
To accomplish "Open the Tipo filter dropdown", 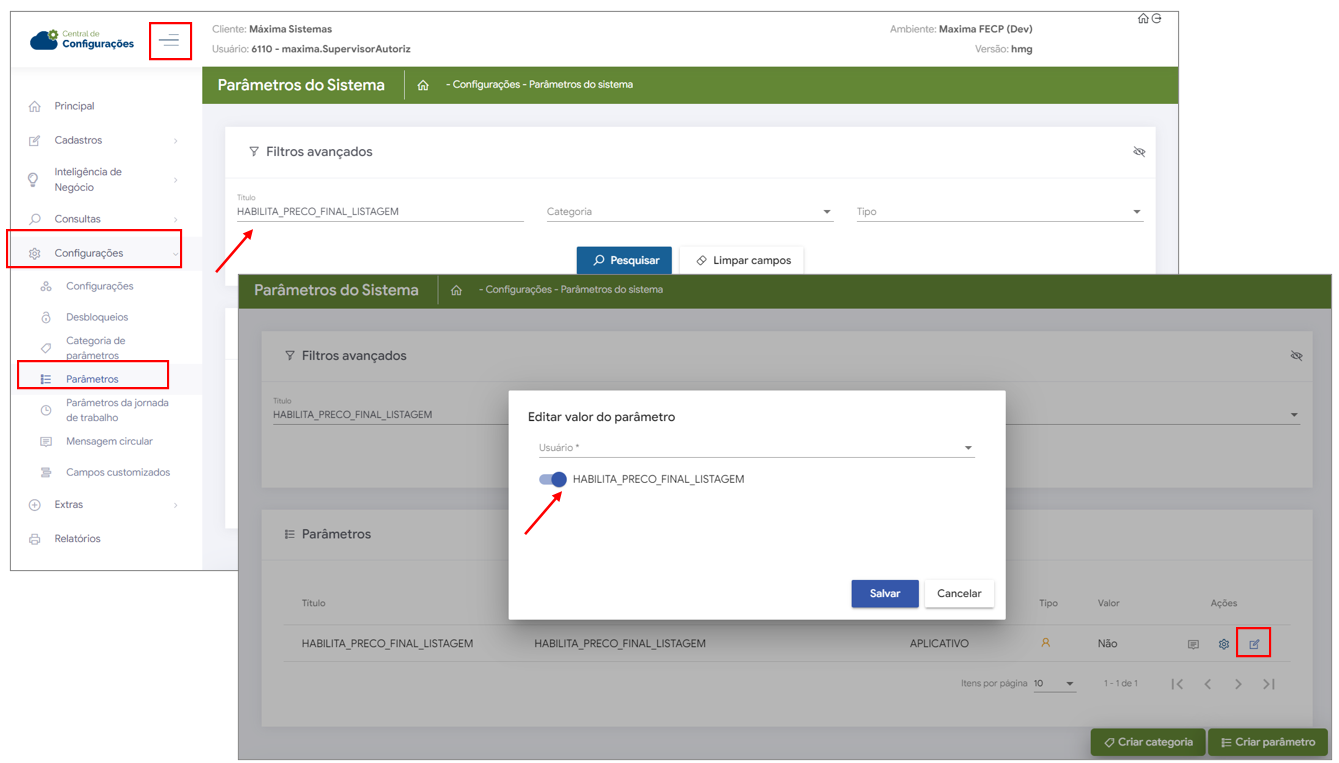I will (x=998, y=212).
